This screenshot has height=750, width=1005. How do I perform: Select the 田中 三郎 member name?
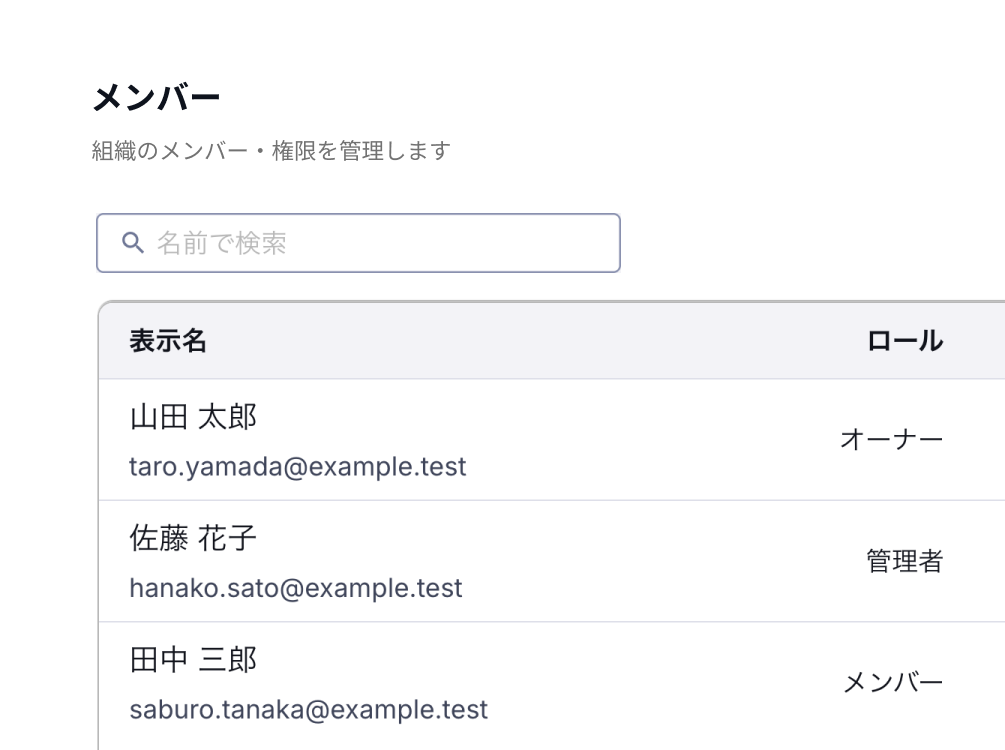(x=193, y=660)
